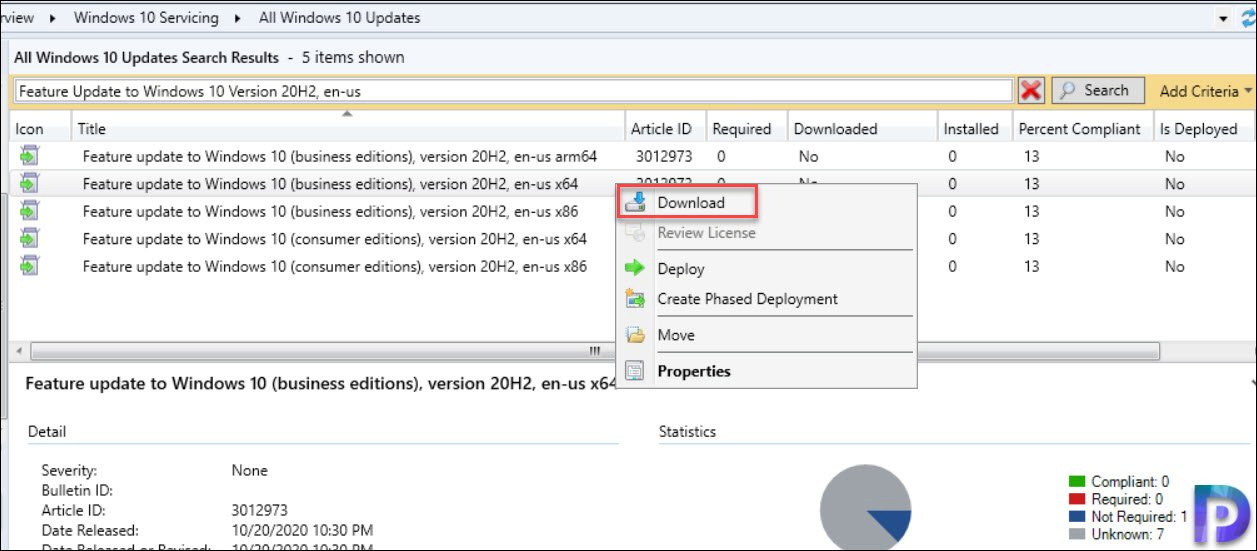Open the Add Criteria dropdown

tap(1205, 91)
